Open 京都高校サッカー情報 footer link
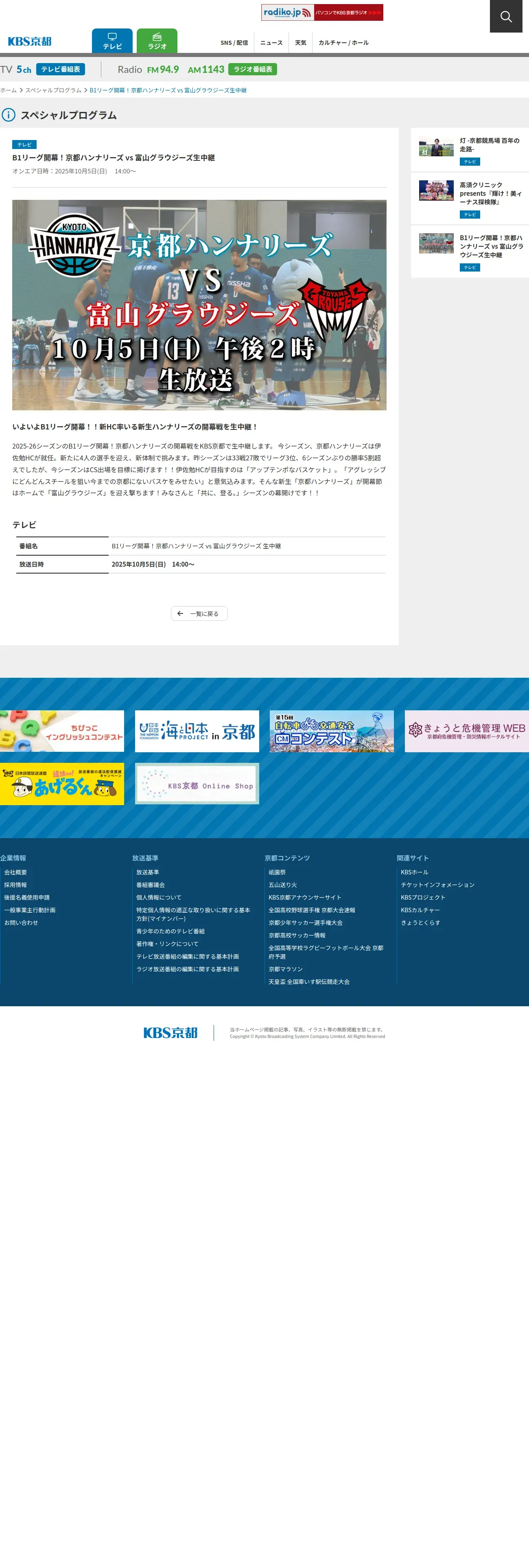 point(297,935)
